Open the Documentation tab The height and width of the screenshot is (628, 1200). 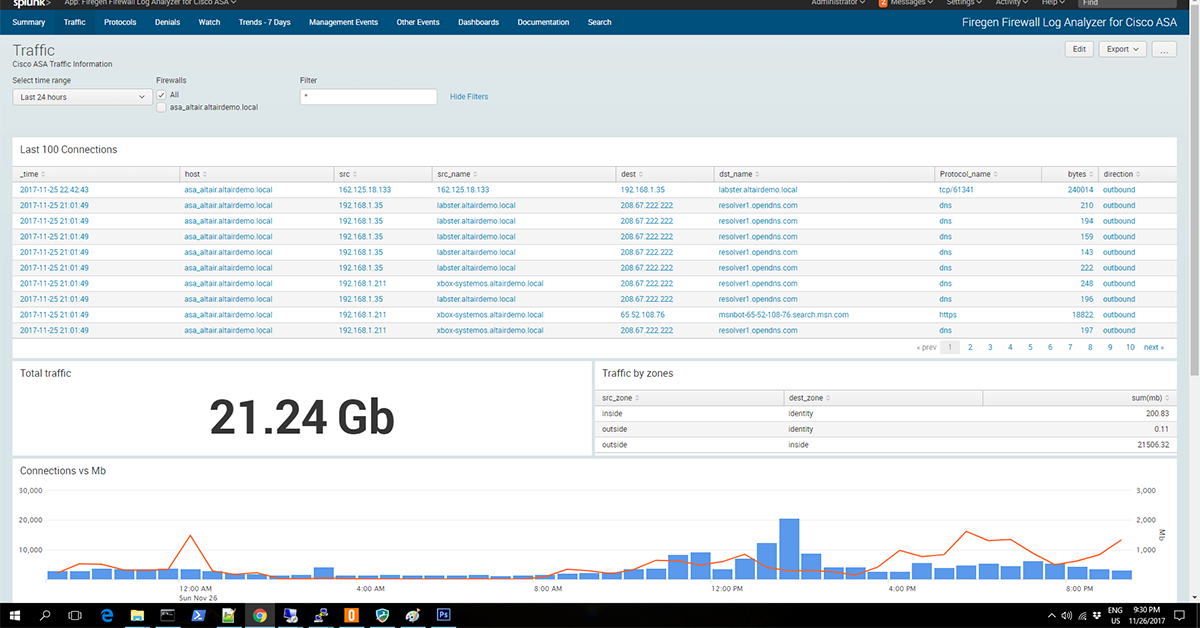pyautogui.click(x=544, y=22)
